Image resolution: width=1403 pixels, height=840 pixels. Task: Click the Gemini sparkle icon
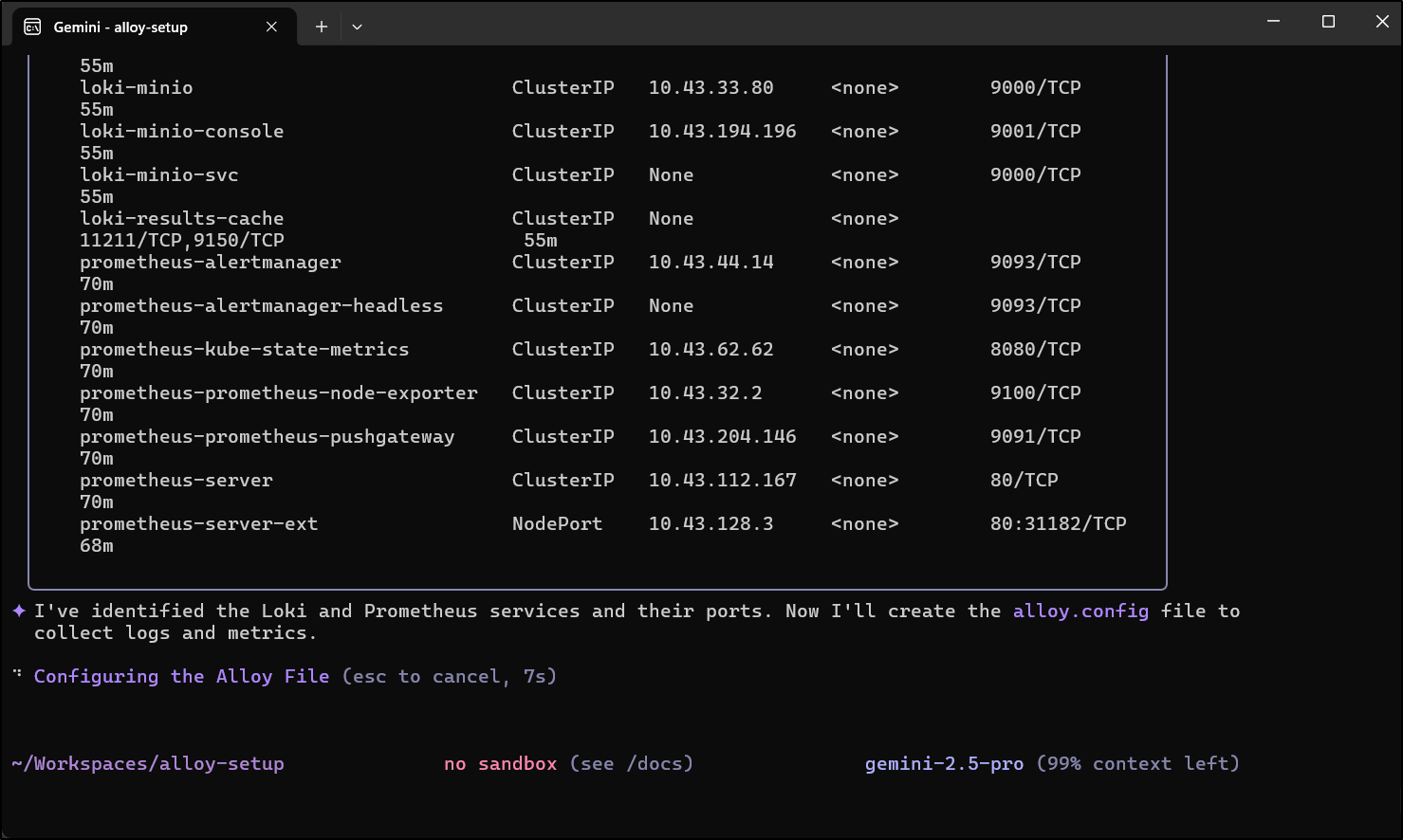coord(19,611)
